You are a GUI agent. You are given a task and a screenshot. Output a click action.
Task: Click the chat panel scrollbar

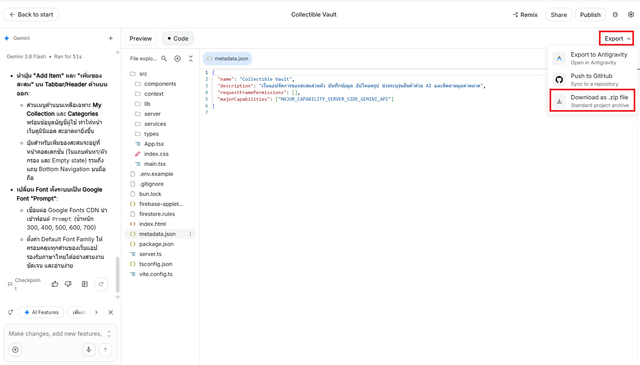118,274
